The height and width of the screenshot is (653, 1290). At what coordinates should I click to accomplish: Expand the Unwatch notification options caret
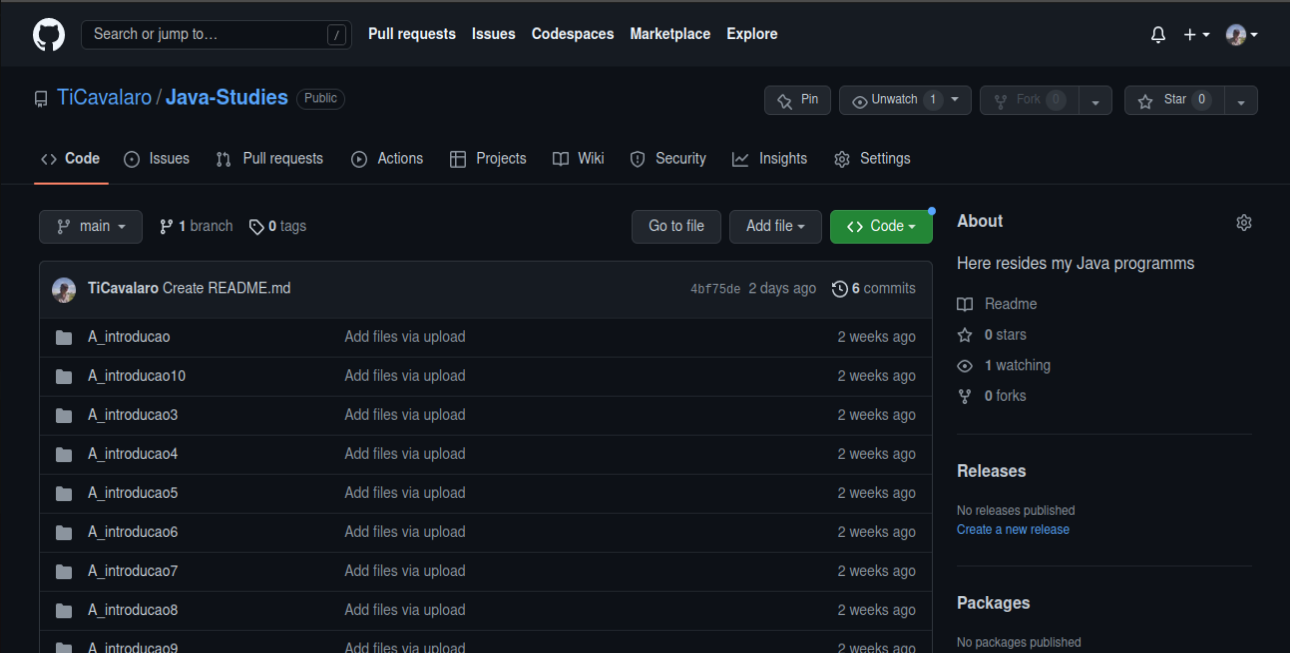(x=956, y=100)
